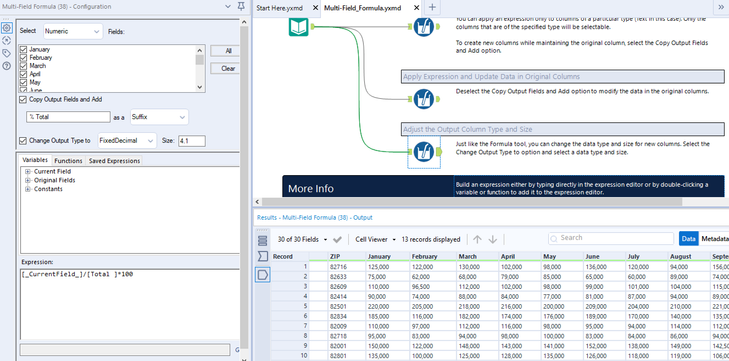
Task: Uncheck the February field checkbox
Action: pyautogui.click(x=24, y=58)
